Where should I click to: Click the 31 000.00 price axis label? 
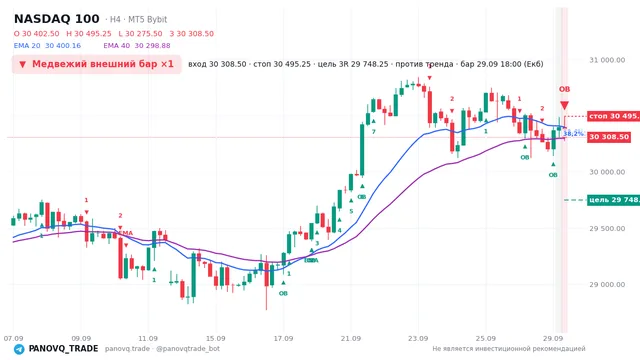tap(607, 60)
